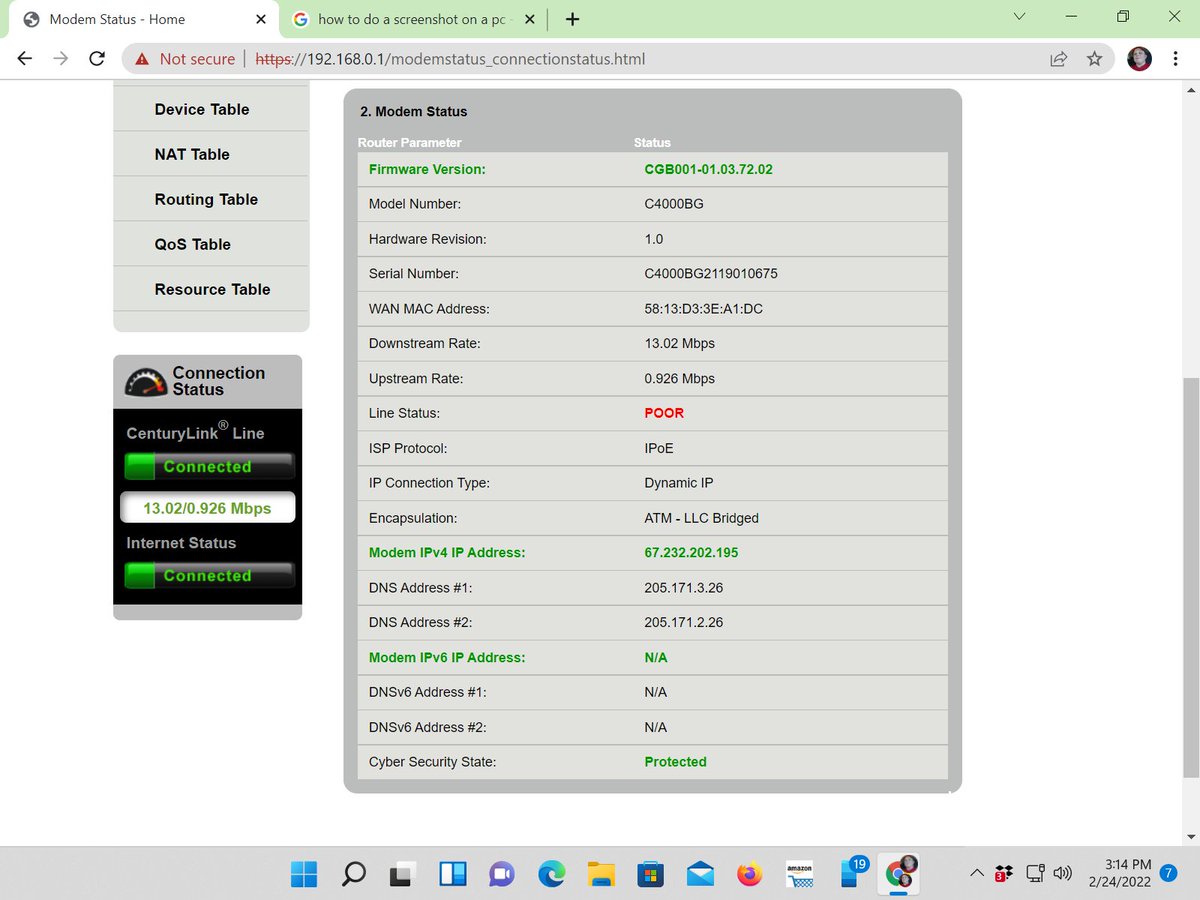Click firmware version CGB001-01.03.72.02
1200x900 pixels.
click(x=708, y=169)
